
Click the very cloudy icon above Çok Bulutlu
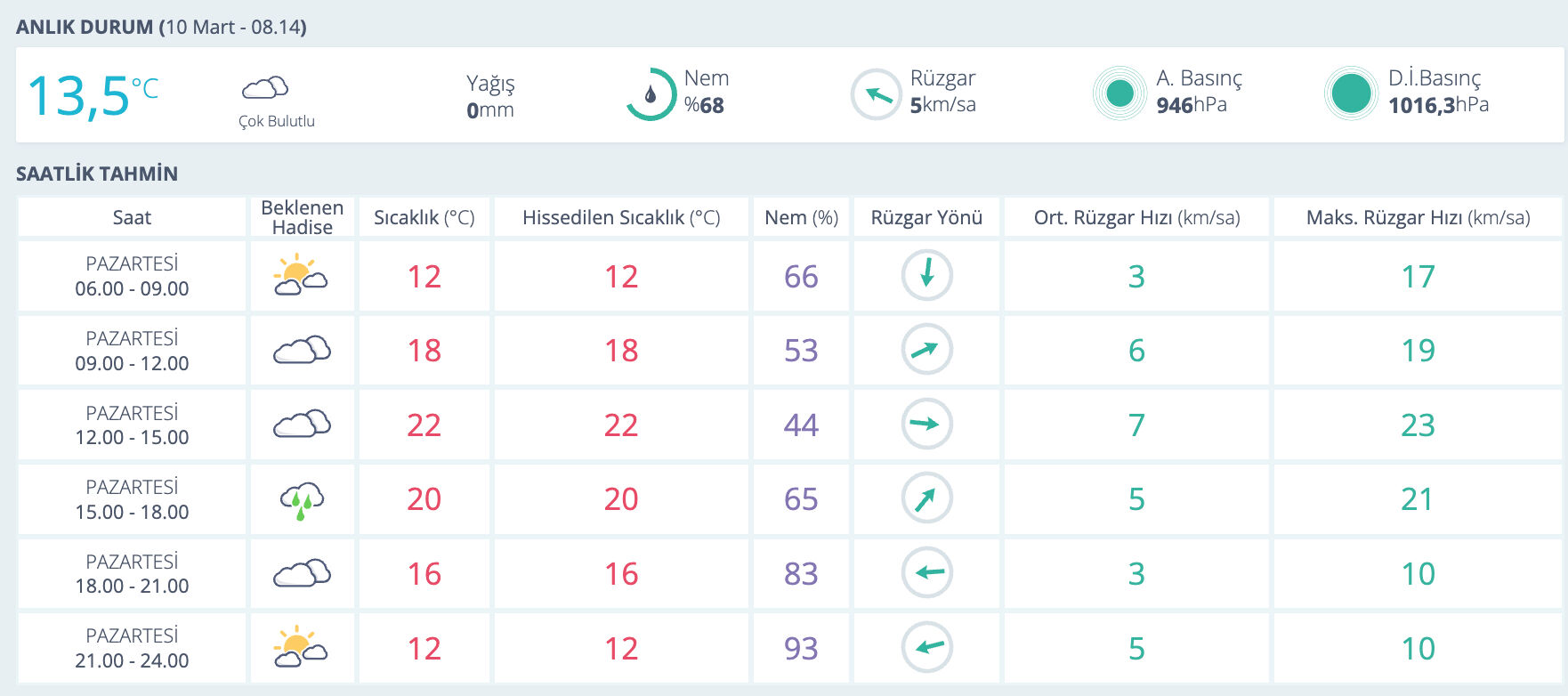(265, 88)
